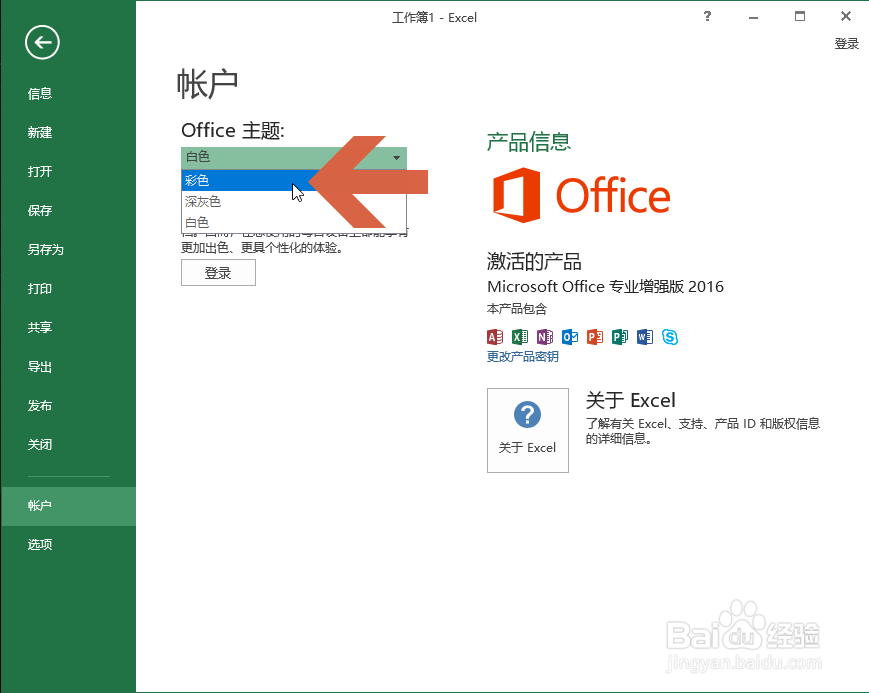Click the Publisher icon under product contents
The height and width of the screenshot is (693, 869).
click(620, 337)
